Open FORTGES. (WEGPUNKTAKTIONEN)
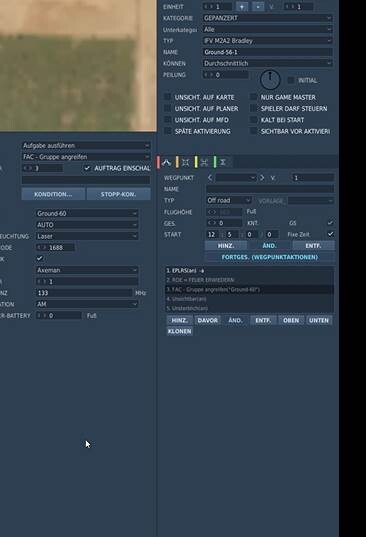 click(270, 257)
